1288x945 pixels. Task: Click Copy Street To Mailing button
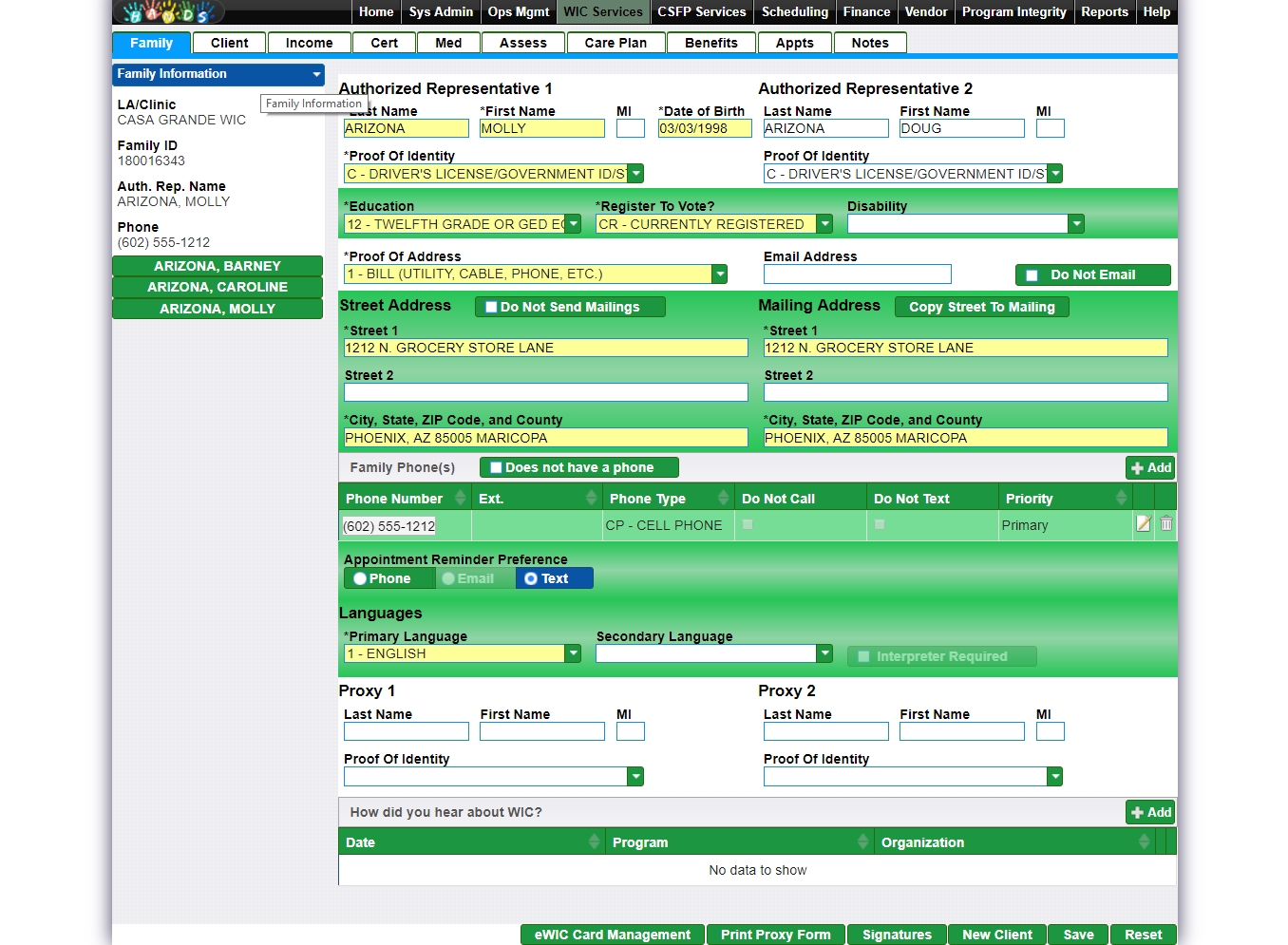[x=981, y=307]
